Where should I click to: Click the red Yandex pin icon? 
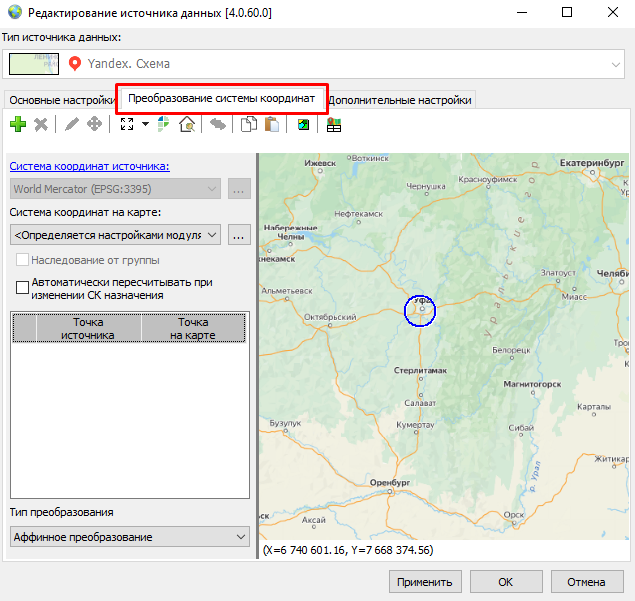(x=75, y=64)
